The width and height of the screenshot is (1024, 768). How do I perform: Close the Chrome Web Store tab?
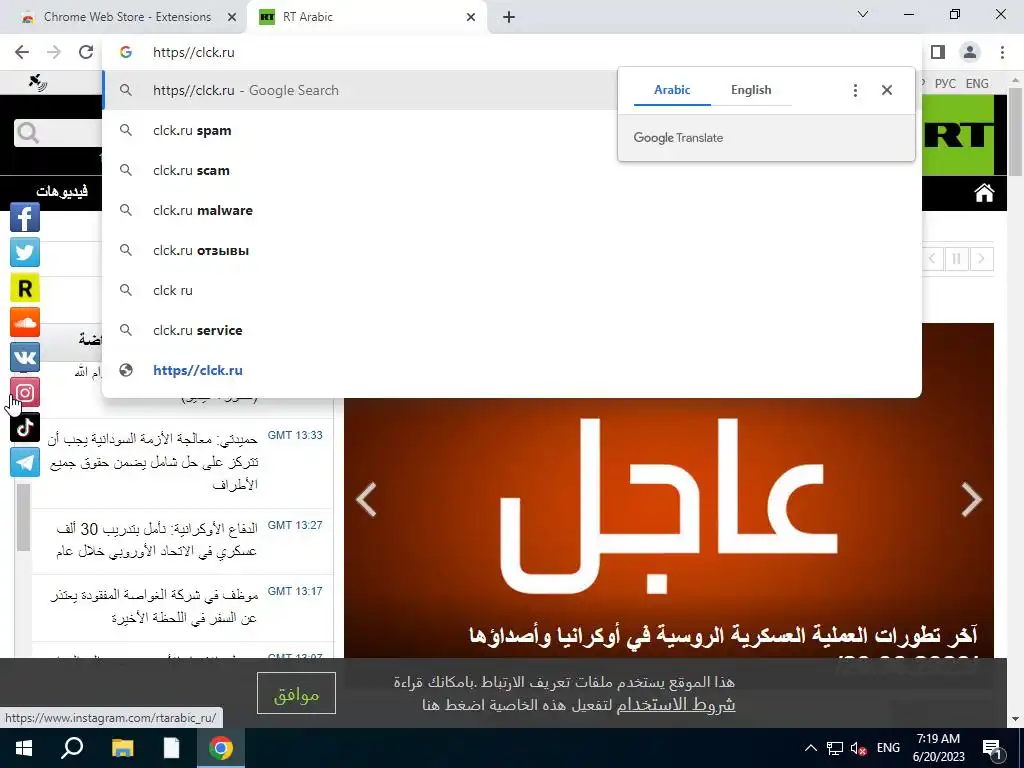point(232,17)
